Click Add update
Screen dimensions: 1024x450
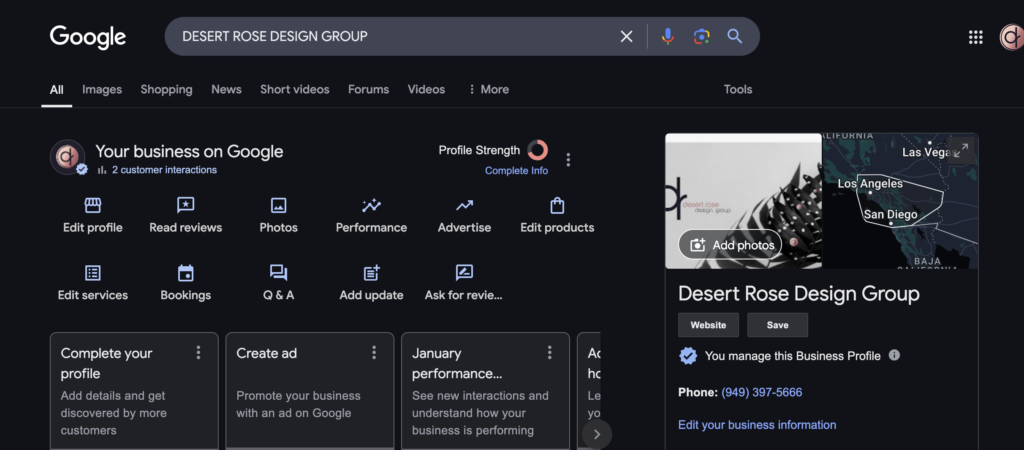point(371,283)
